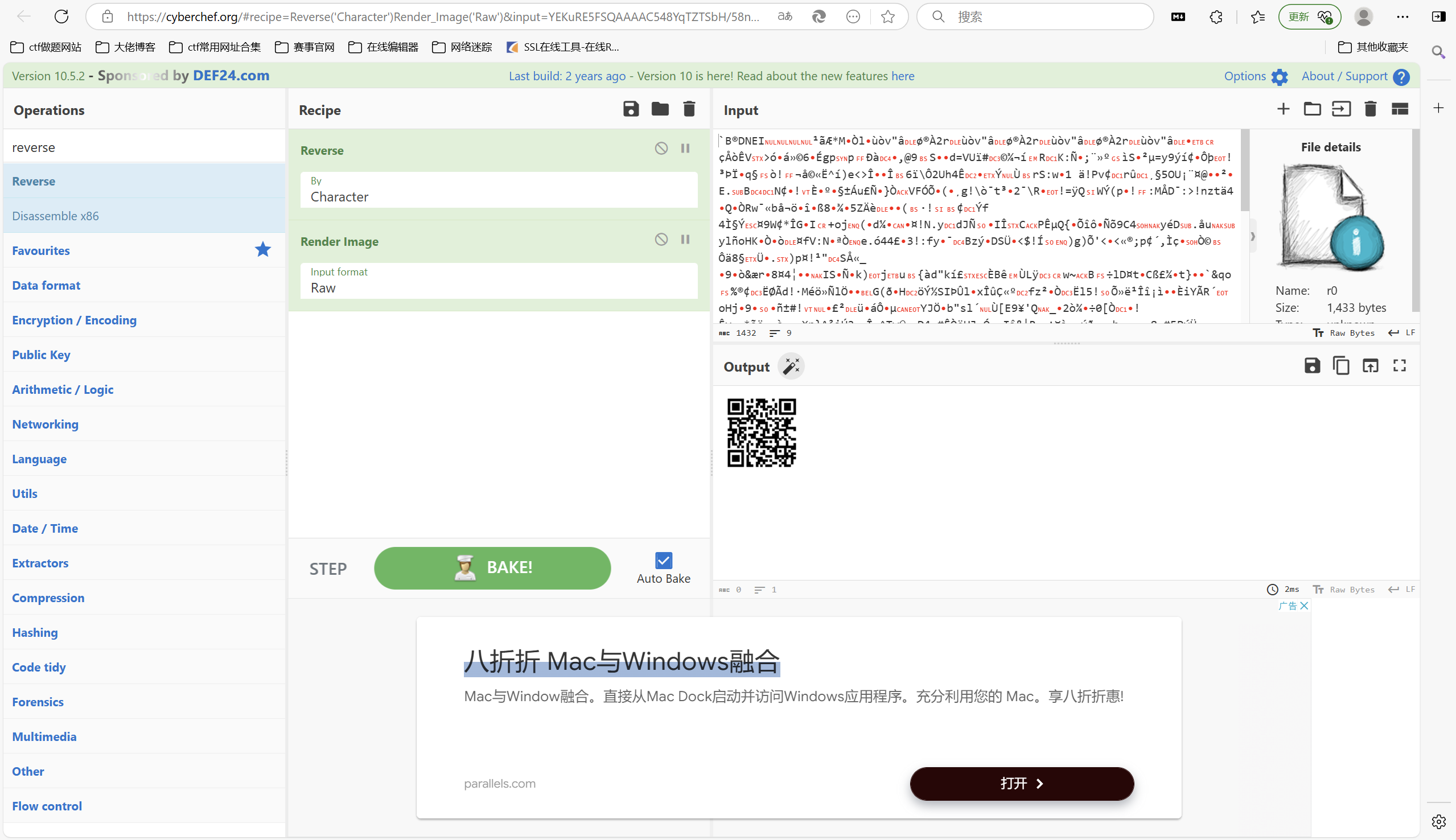
Task: Disable the Reverse operation
Action: click(661, 149)
